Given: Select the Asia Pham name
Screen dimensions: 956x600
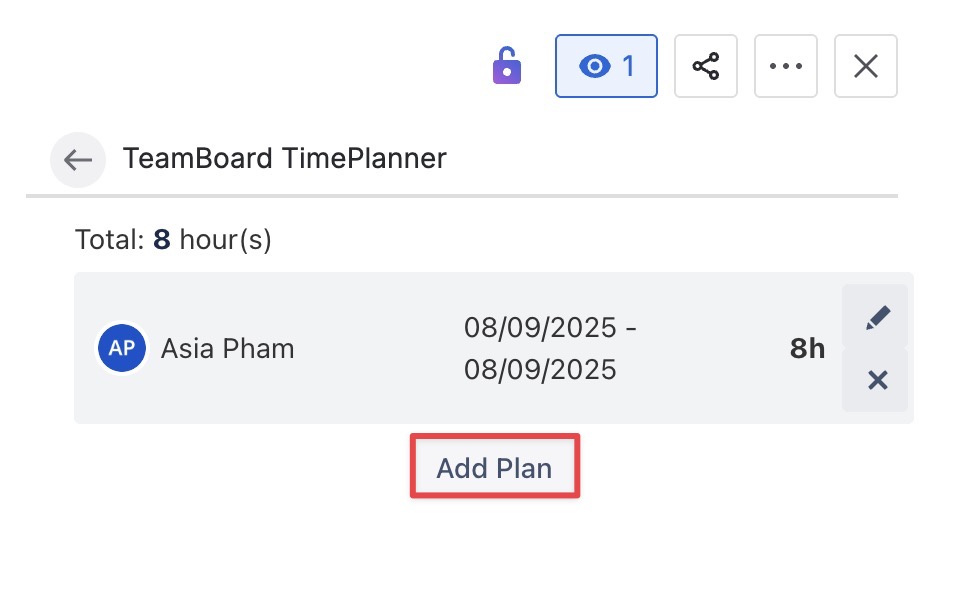Looking at the screenshot, I should coord(228,348).
